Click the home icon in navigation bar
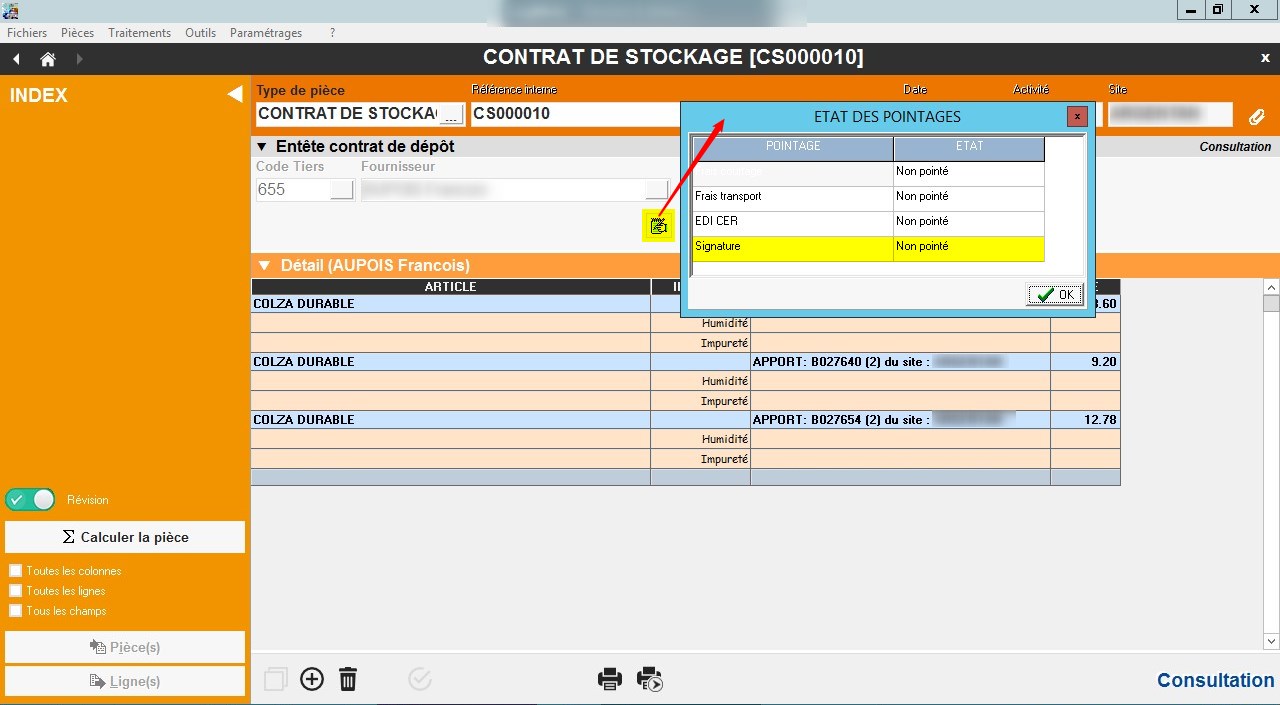Image resolution: width=1280 pixels, height=705 pixels. click(47, 59)
